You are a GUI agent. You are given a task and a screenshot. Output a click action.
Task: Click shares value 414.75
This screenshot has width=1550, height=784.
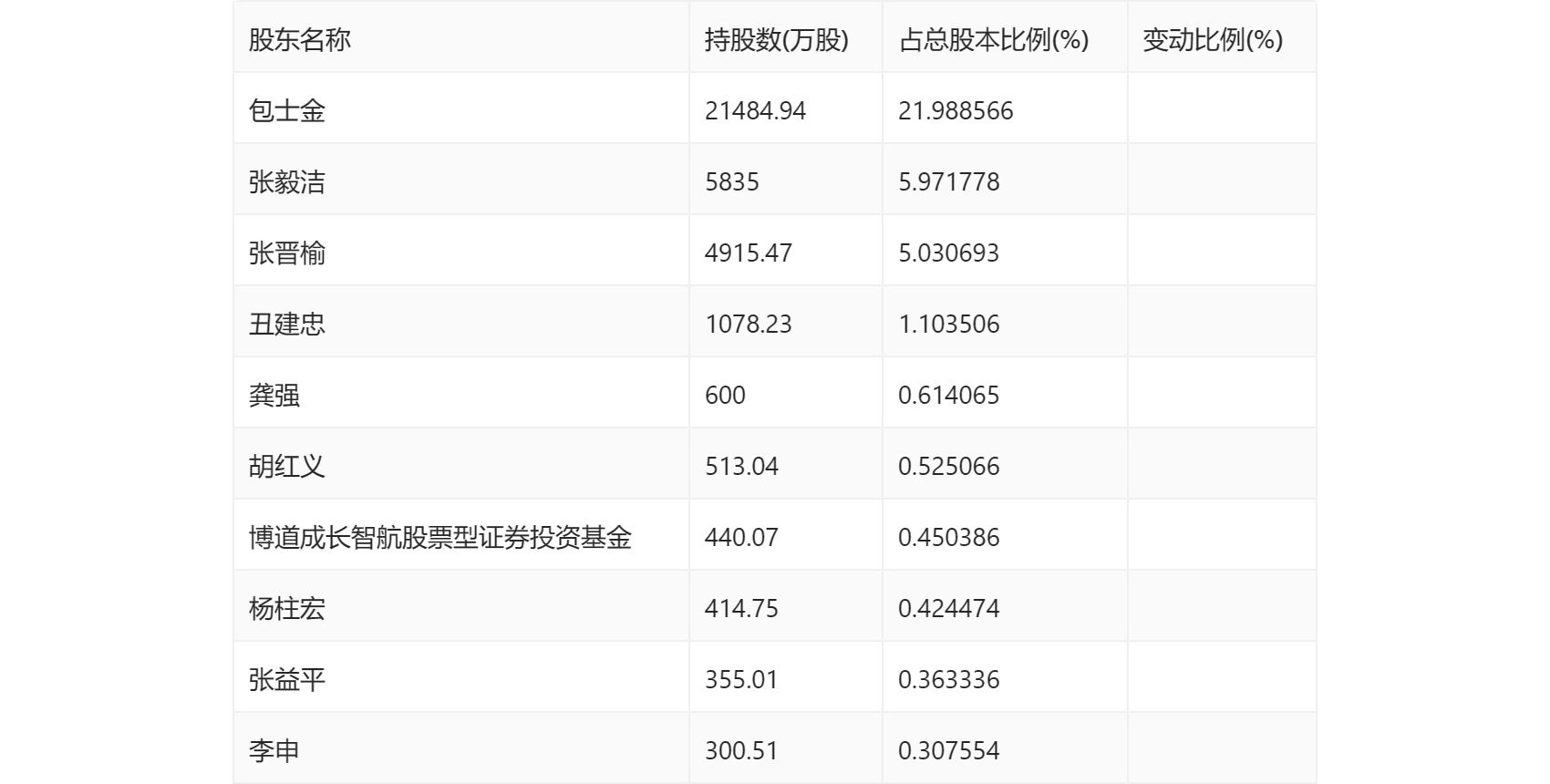tap(742, 608)
